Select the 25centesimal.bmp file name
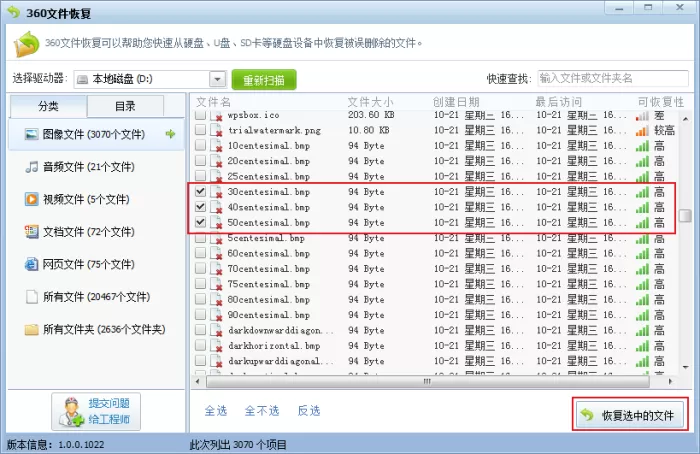This screenshot has width=700, height=454. 268,176
